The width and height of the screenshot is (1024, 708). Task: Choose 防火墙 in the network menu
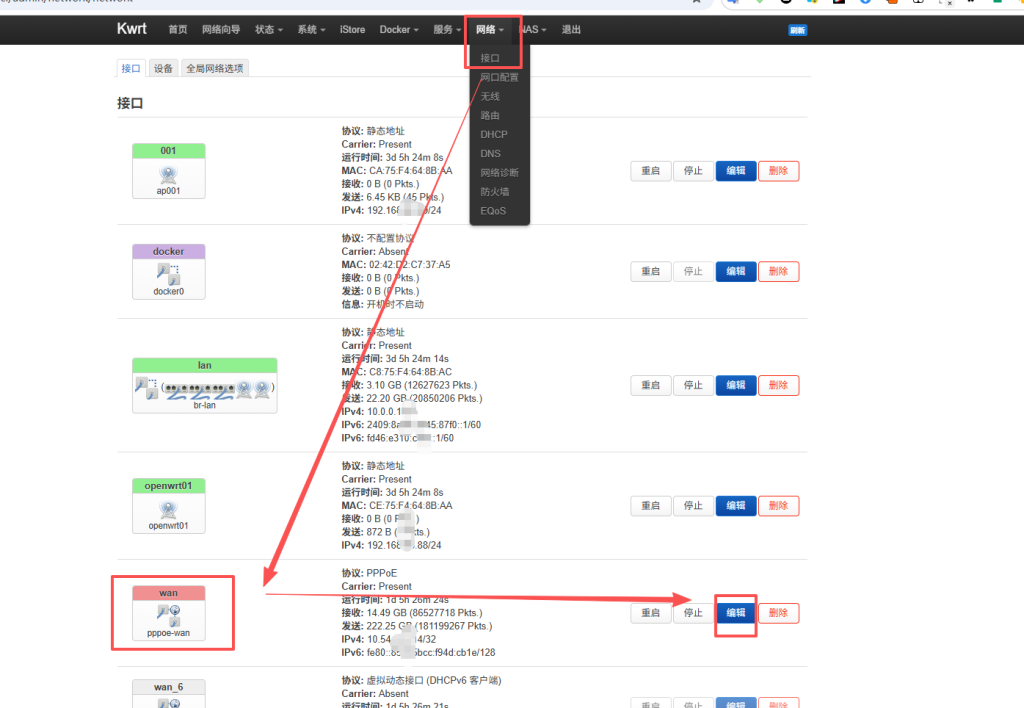pos(494,191)
